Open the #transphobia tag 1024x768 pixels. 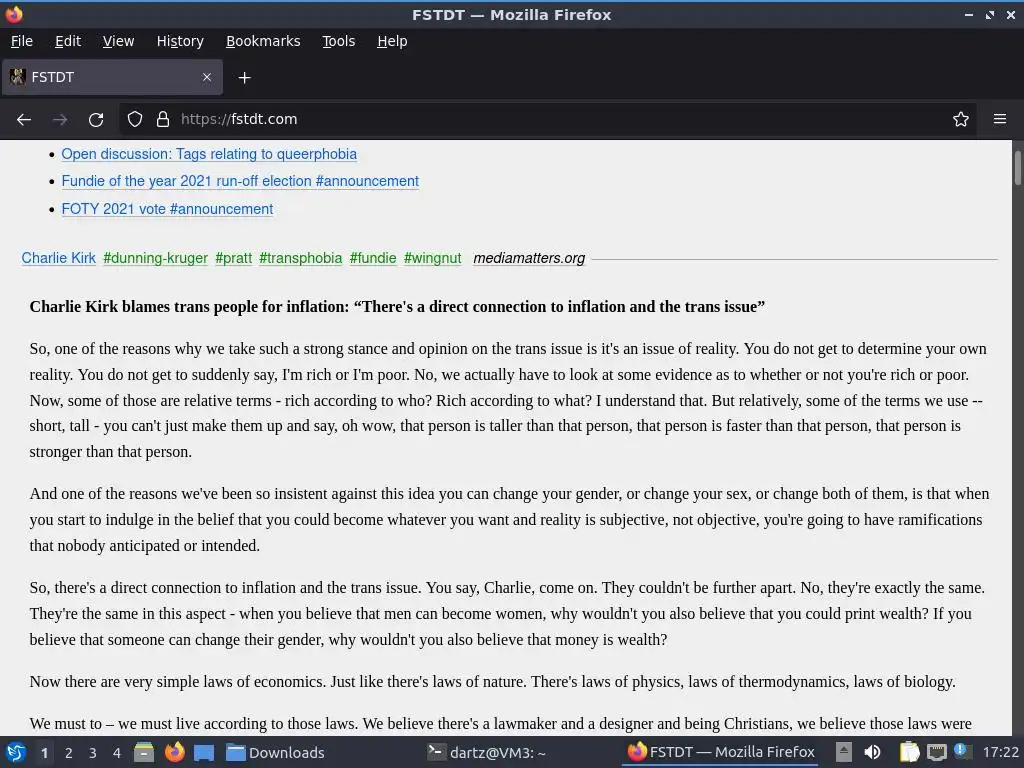pyautogui.click(x=300, y=258)
